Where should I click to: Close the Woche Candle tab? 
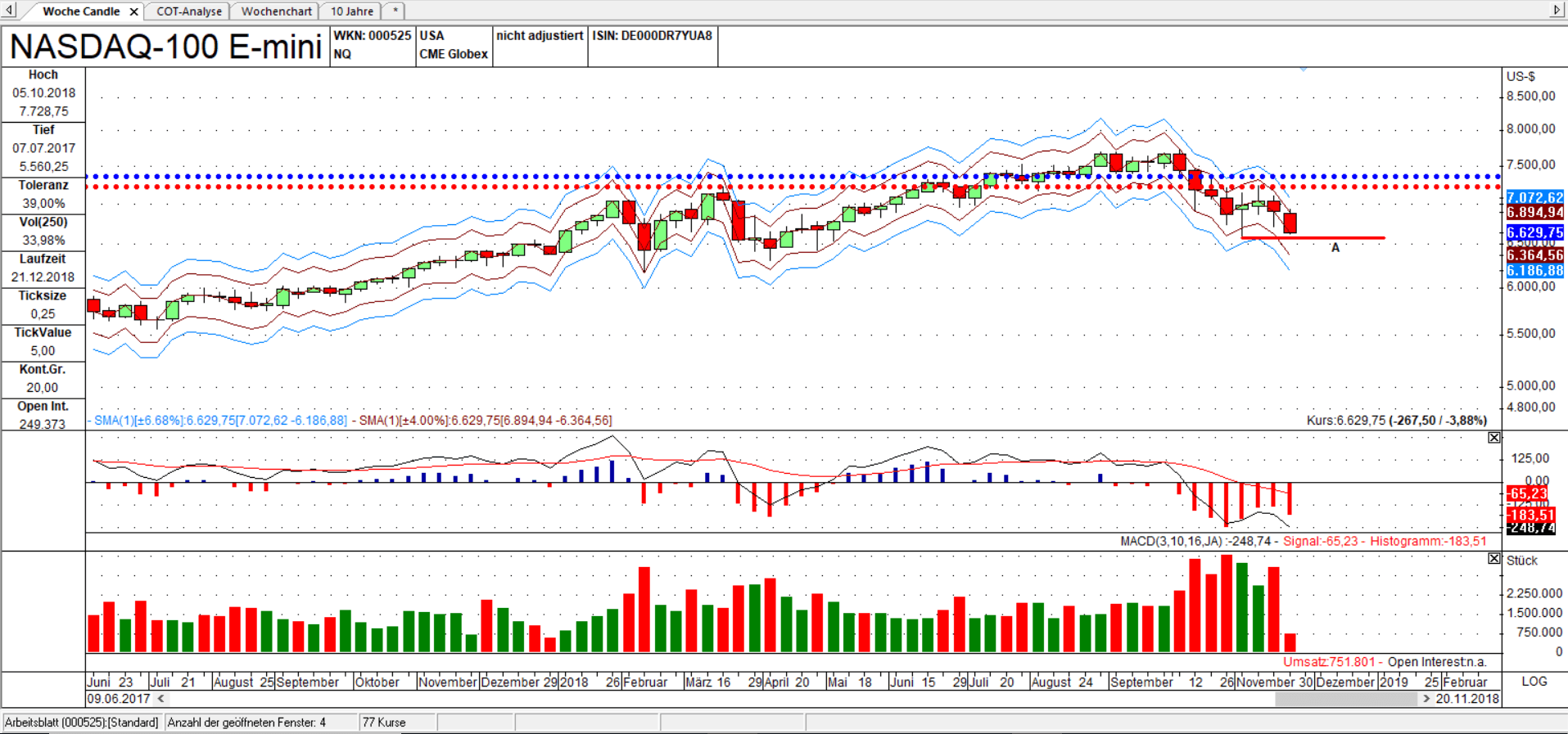pyautogui.click(x=133, y=11)
